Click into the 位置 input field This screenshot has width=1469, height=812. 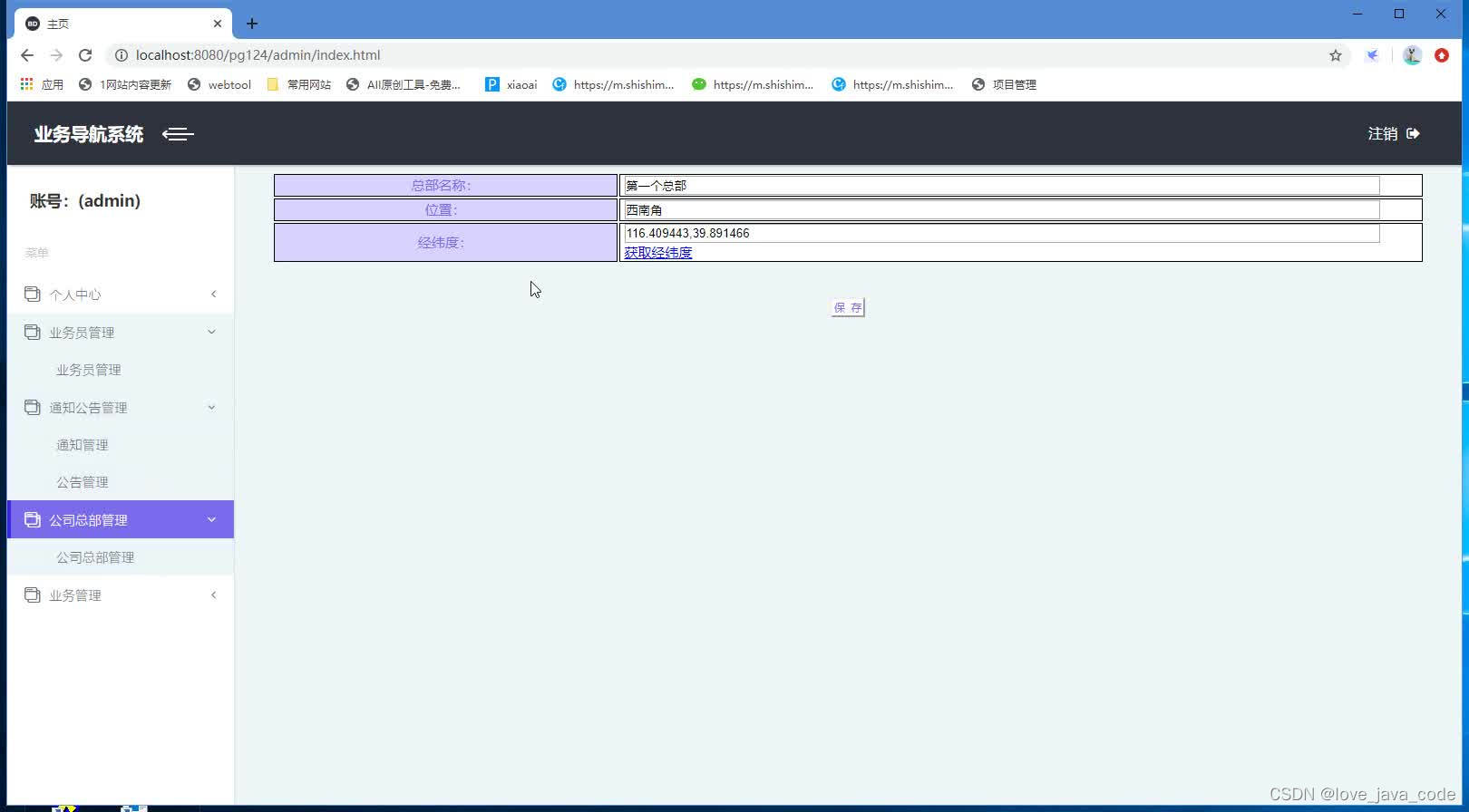click(x=1002, y=210)
